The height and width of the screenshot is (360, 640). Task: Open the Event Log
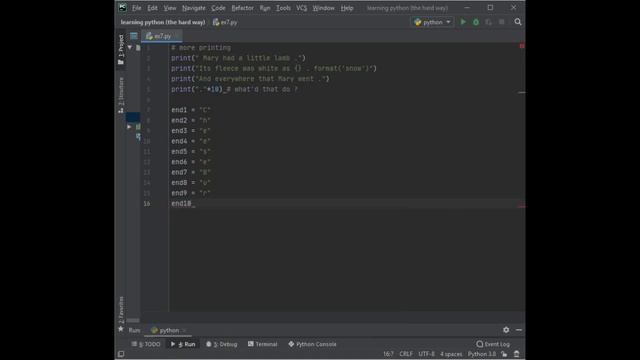493,344
